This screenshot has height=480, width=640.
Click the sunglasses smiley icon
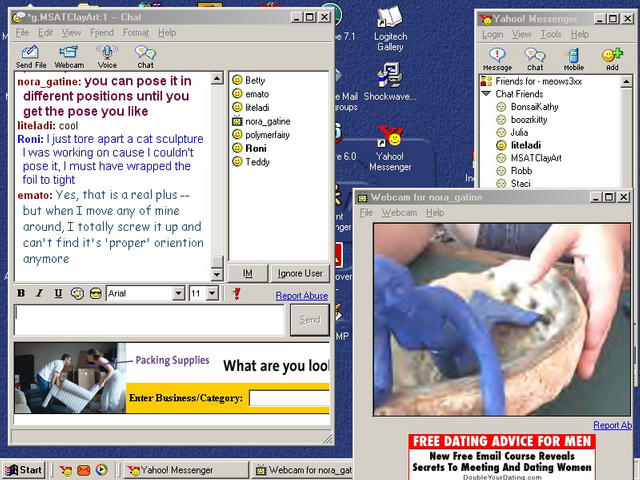pos(96,293)
